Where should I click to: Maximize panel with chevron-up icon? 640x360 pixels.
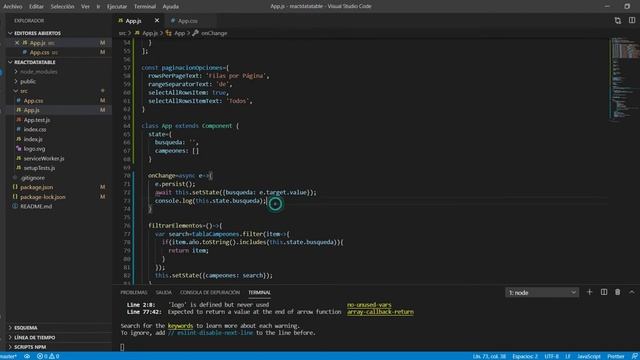point(631,292)
